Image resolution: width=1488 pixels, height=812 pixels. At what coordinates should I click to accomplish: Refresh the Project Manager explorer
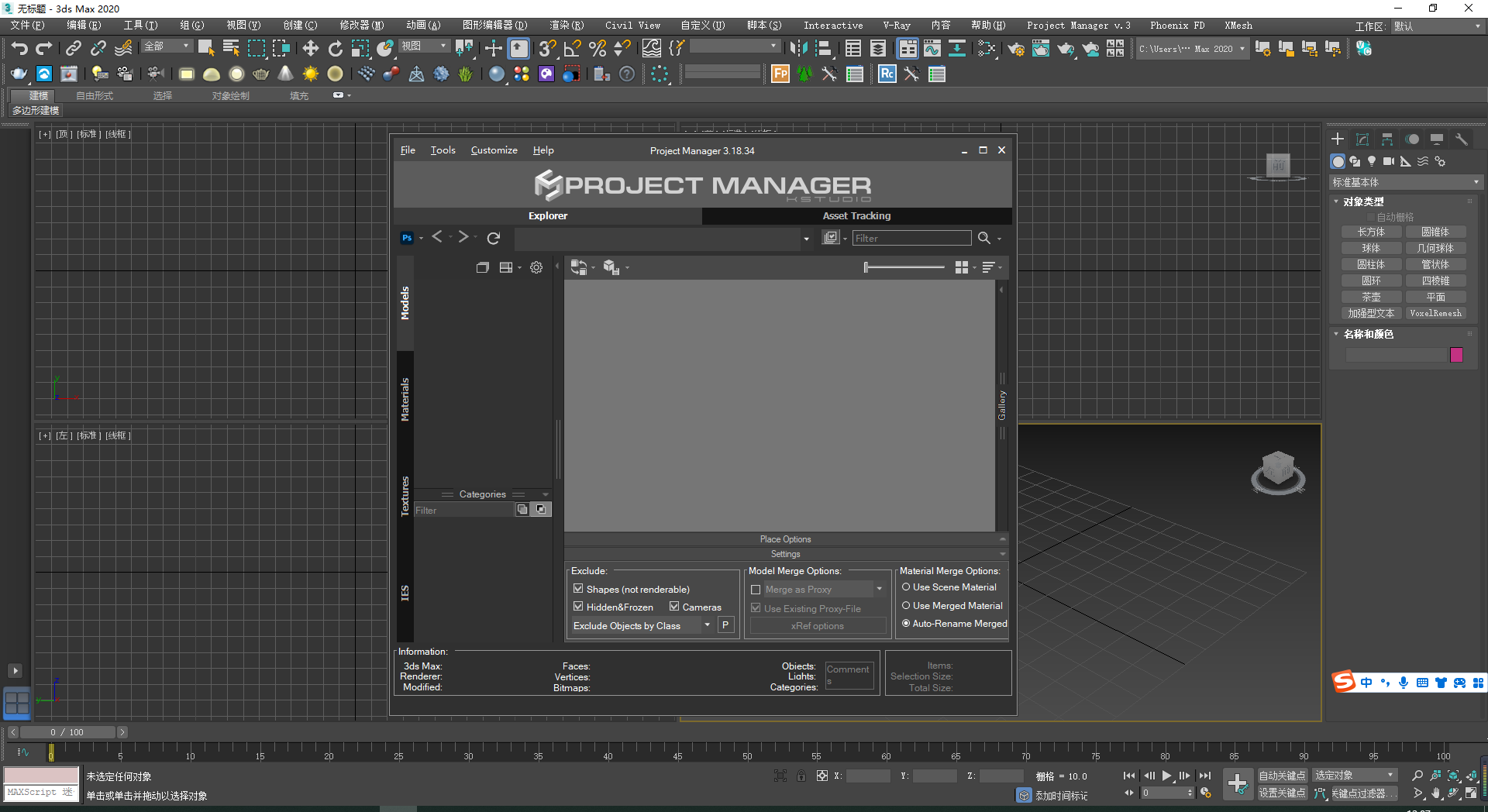494,238
